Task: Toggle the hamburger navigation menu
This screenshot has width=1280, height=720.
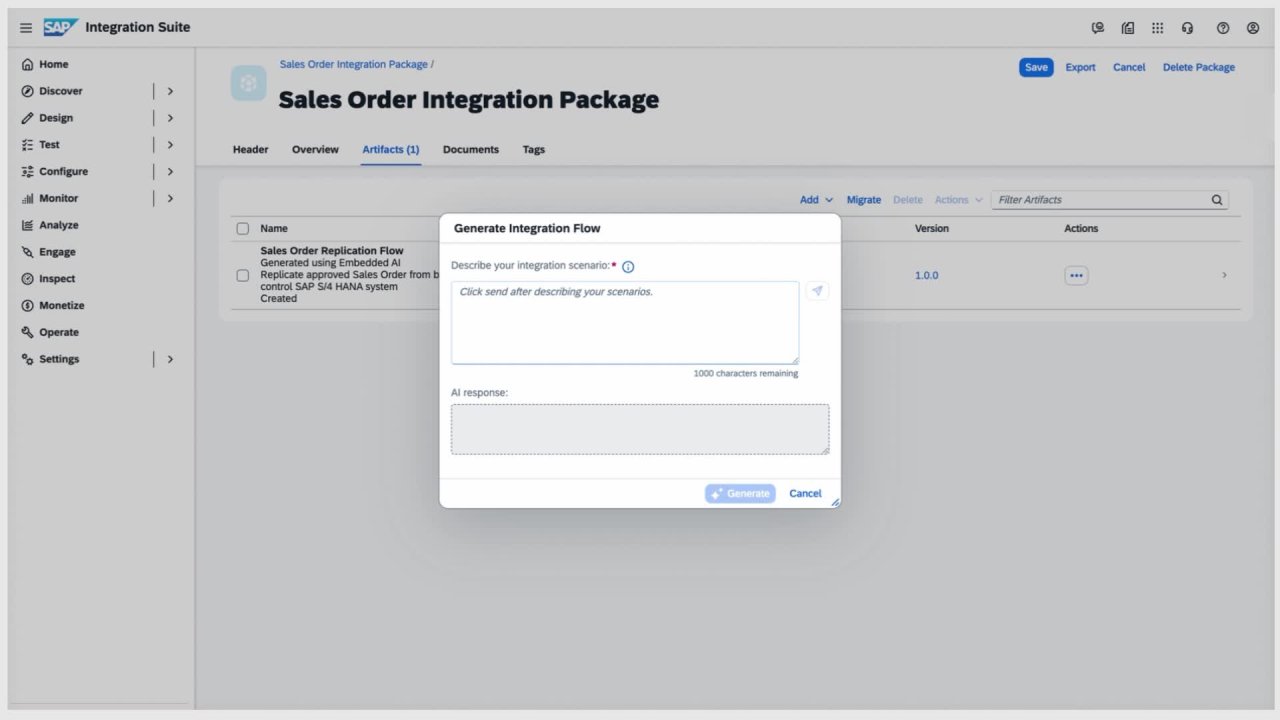Action: [26, 28]
